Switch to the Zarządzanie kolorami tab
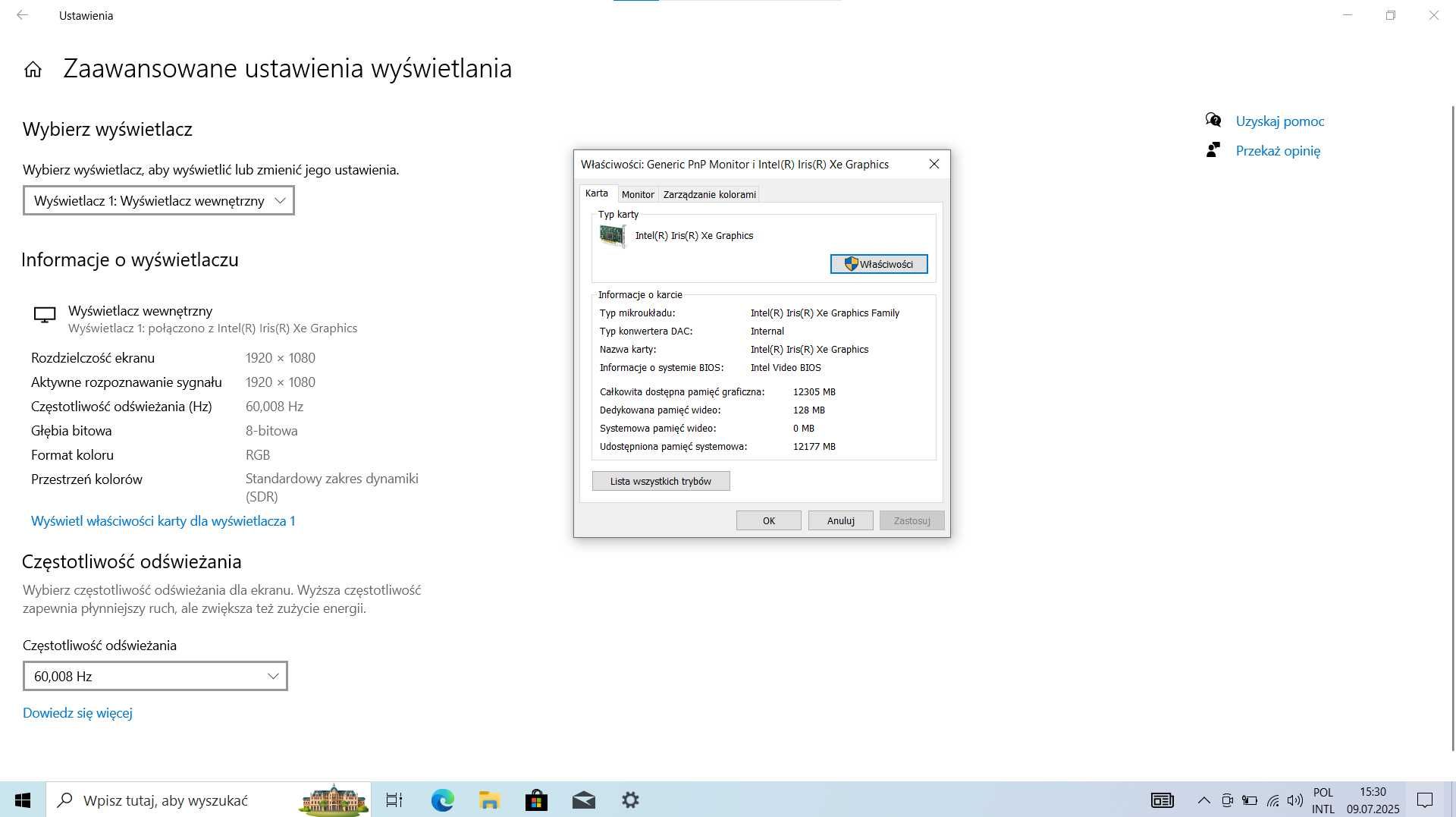 click(x=709, y=194)
